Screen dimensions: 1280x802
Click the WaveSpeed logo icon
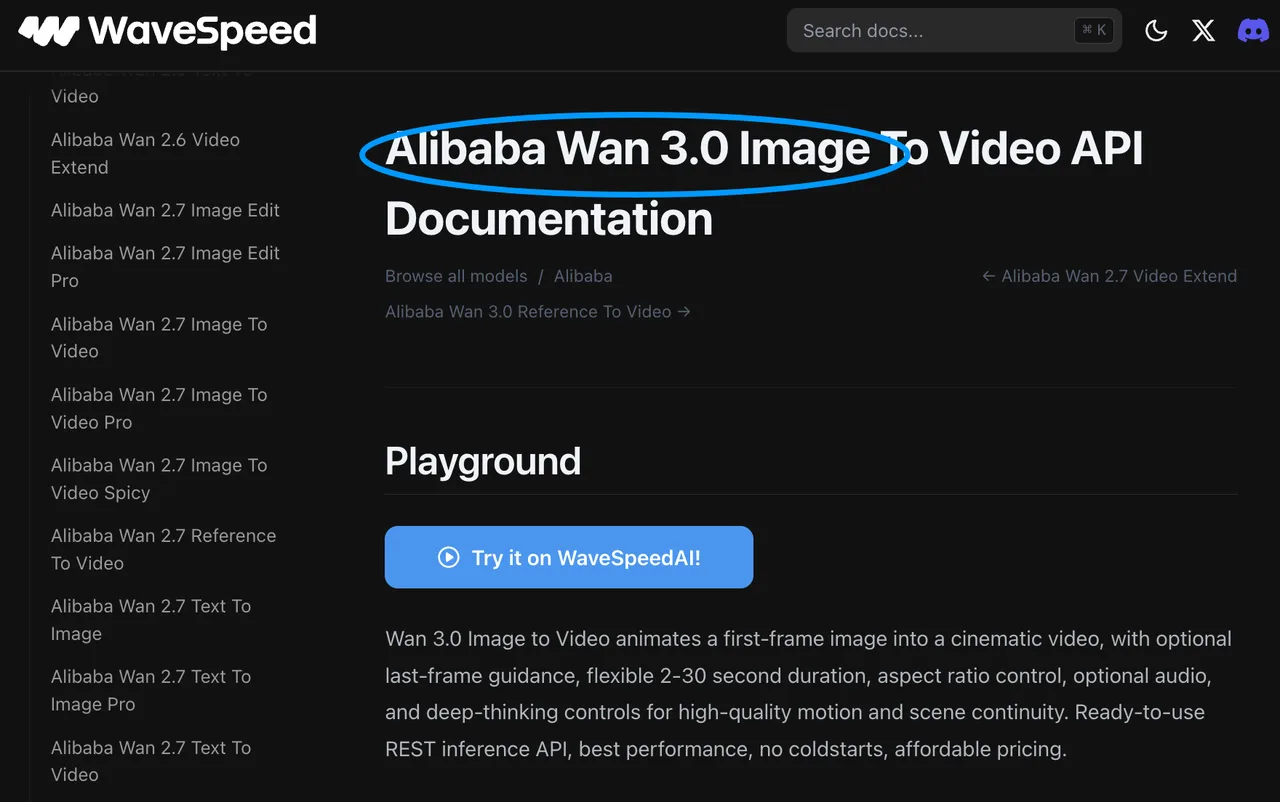tap(48, 31)
